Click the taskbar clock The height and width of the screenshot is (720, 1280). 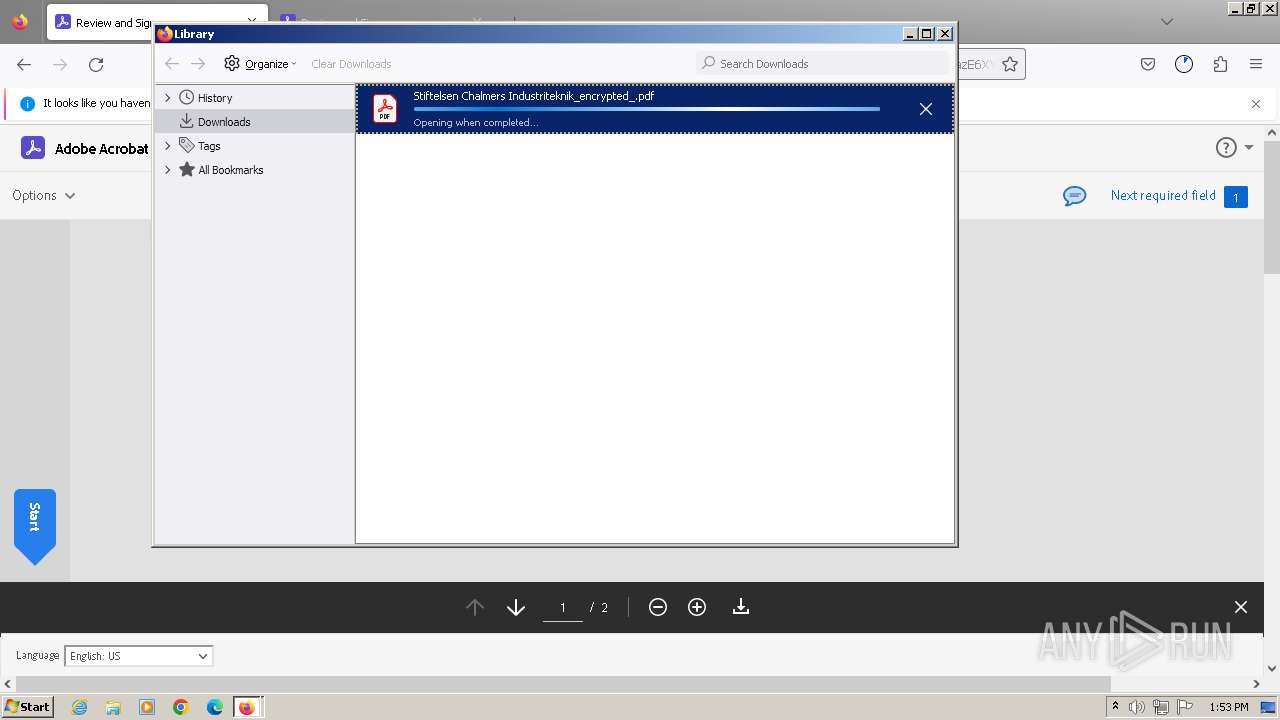tap(1229, 707)
